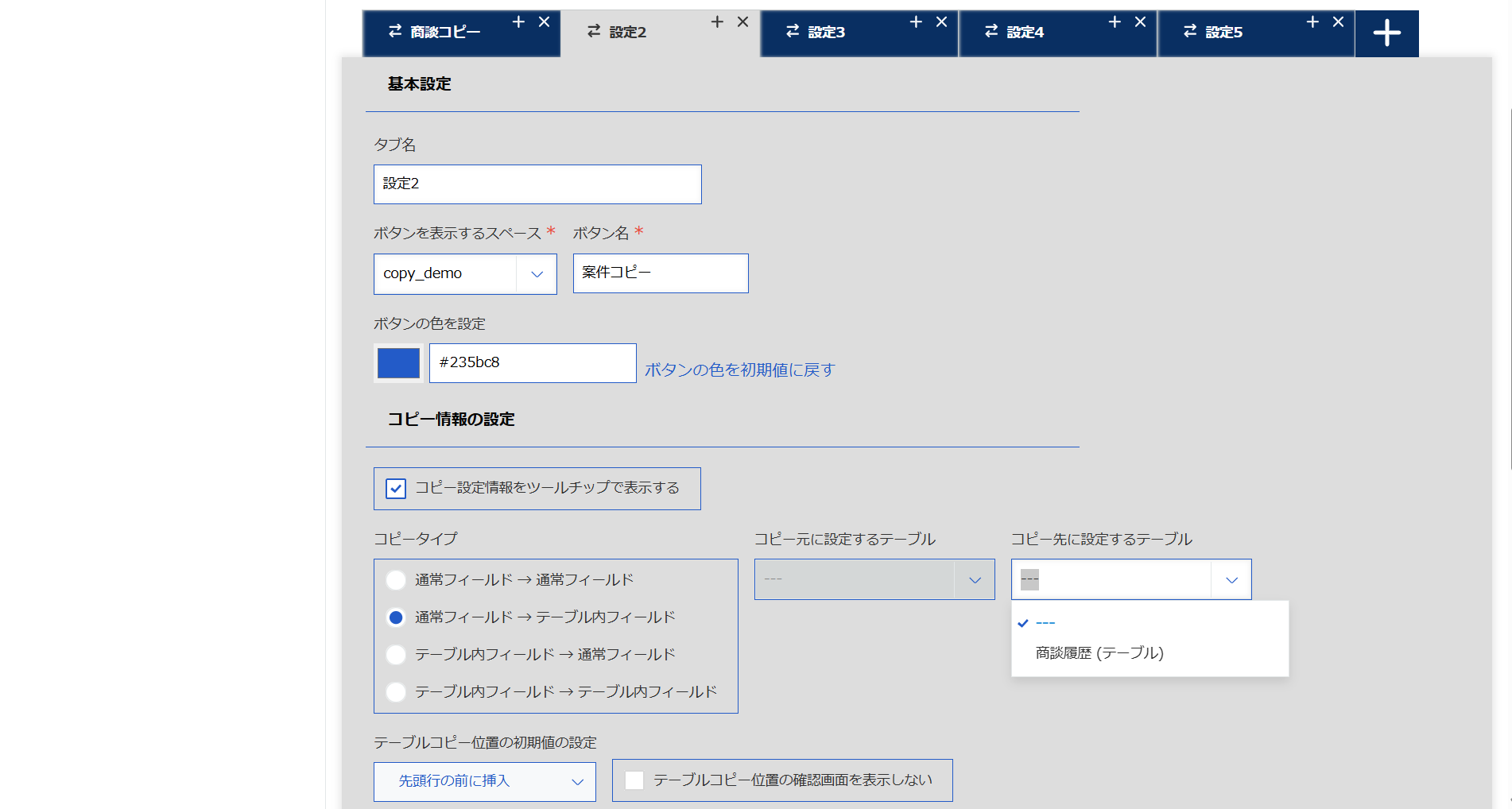Choose 商談履歴 (テーブル) from the dropdown list
Viewport: 1512px width, 809px height.
pos(1099,653)
